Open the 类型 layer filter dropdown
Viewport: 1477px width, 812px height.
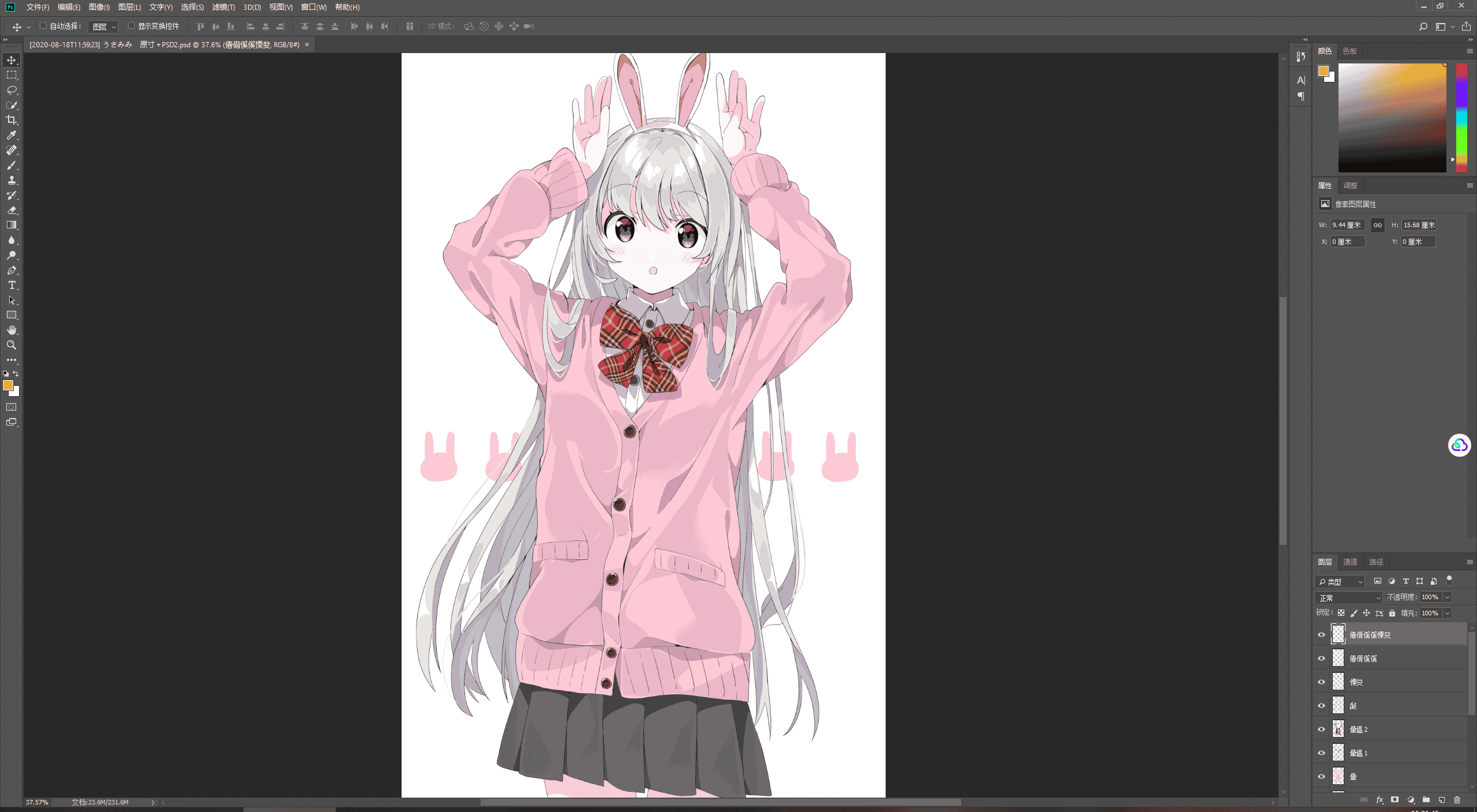click(1340, 581)
